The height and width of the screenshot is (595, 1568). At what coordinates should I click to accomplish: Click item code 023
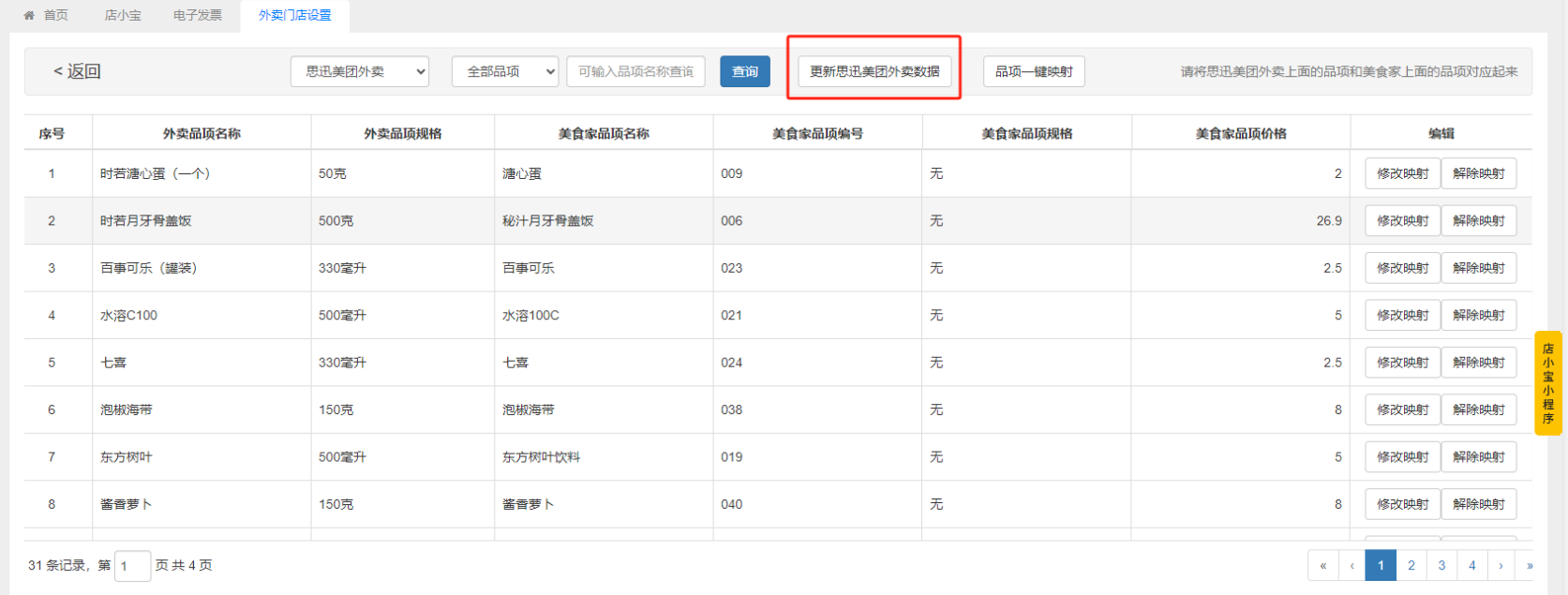pyautogui.click(x=731, y=268)
